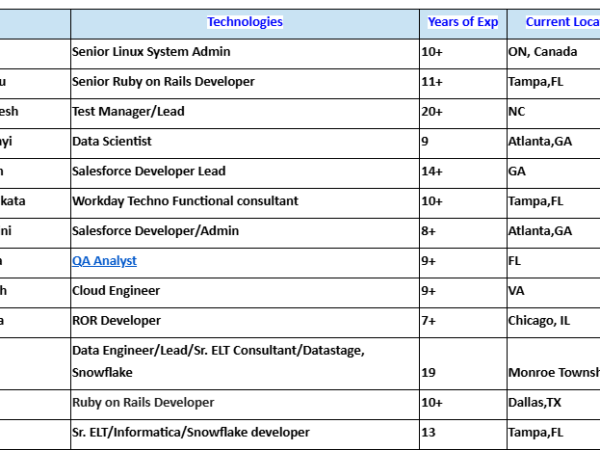Select the Data Scientist cell
The height and width of the screenshot is (450, 600).
click(x=245, y=143)
